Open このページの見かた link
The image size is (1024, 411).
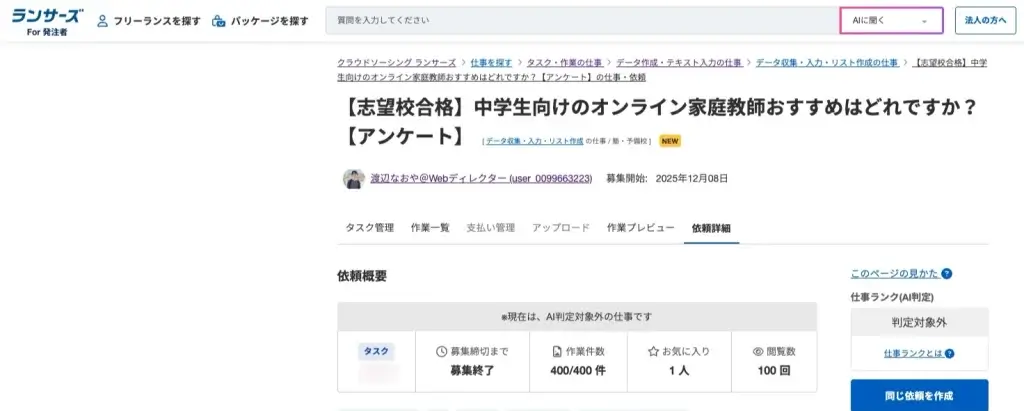[895, 274]
